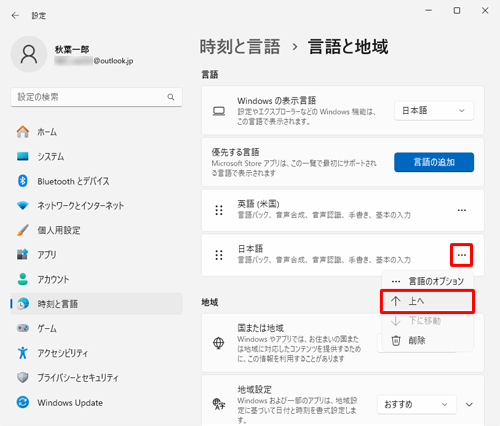500x426 pixels.
Task: Click the 秋葉一郎 account name
Action: pyautogui.click(x=72, y=49)
